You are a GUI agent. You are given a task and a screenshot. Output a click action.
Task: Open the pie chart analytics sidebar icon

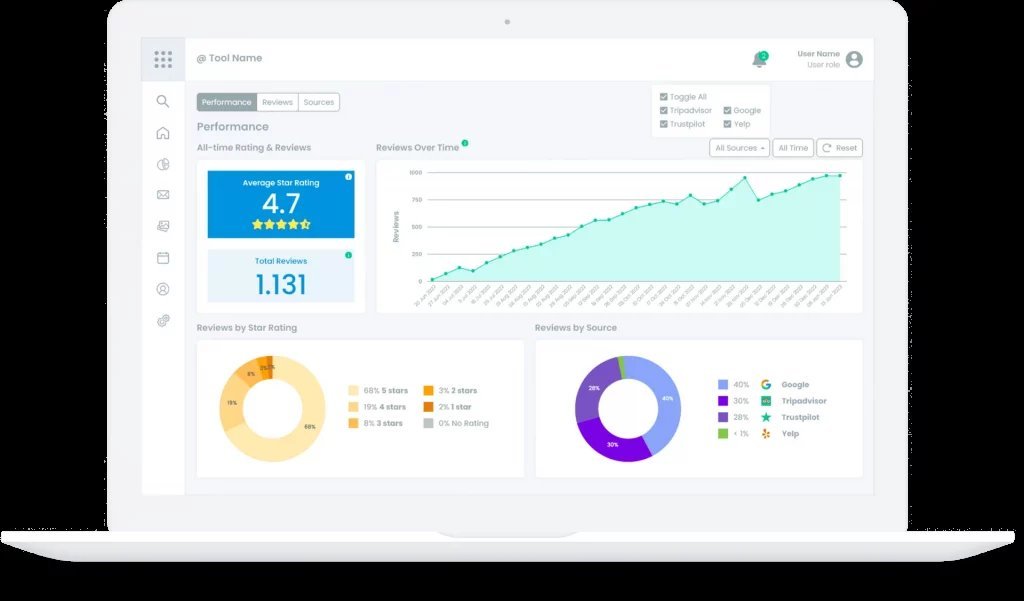163,165
